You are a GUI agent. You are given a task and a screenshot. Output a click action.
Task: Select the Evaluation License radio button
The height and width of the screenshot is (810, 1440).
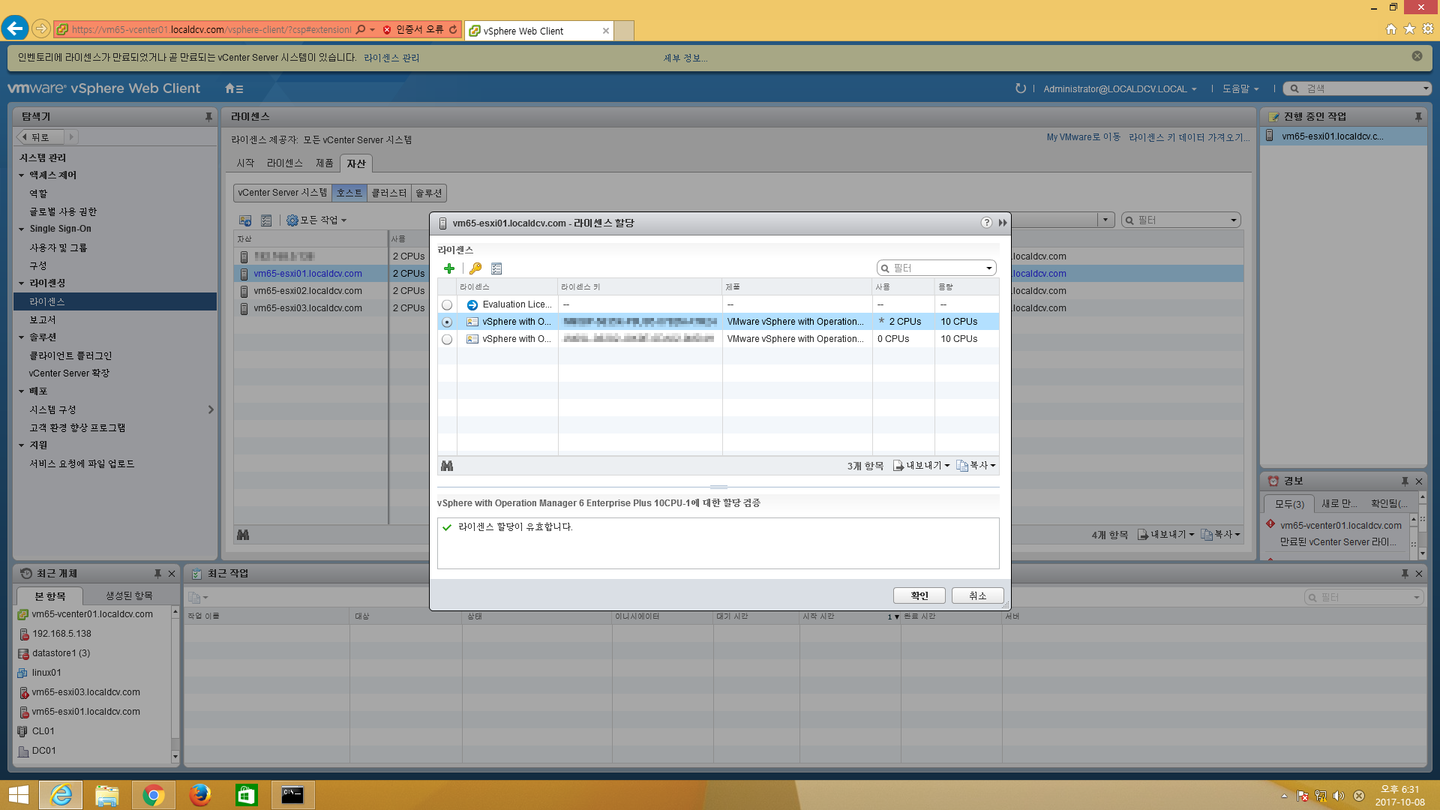[x=447, y=305]
